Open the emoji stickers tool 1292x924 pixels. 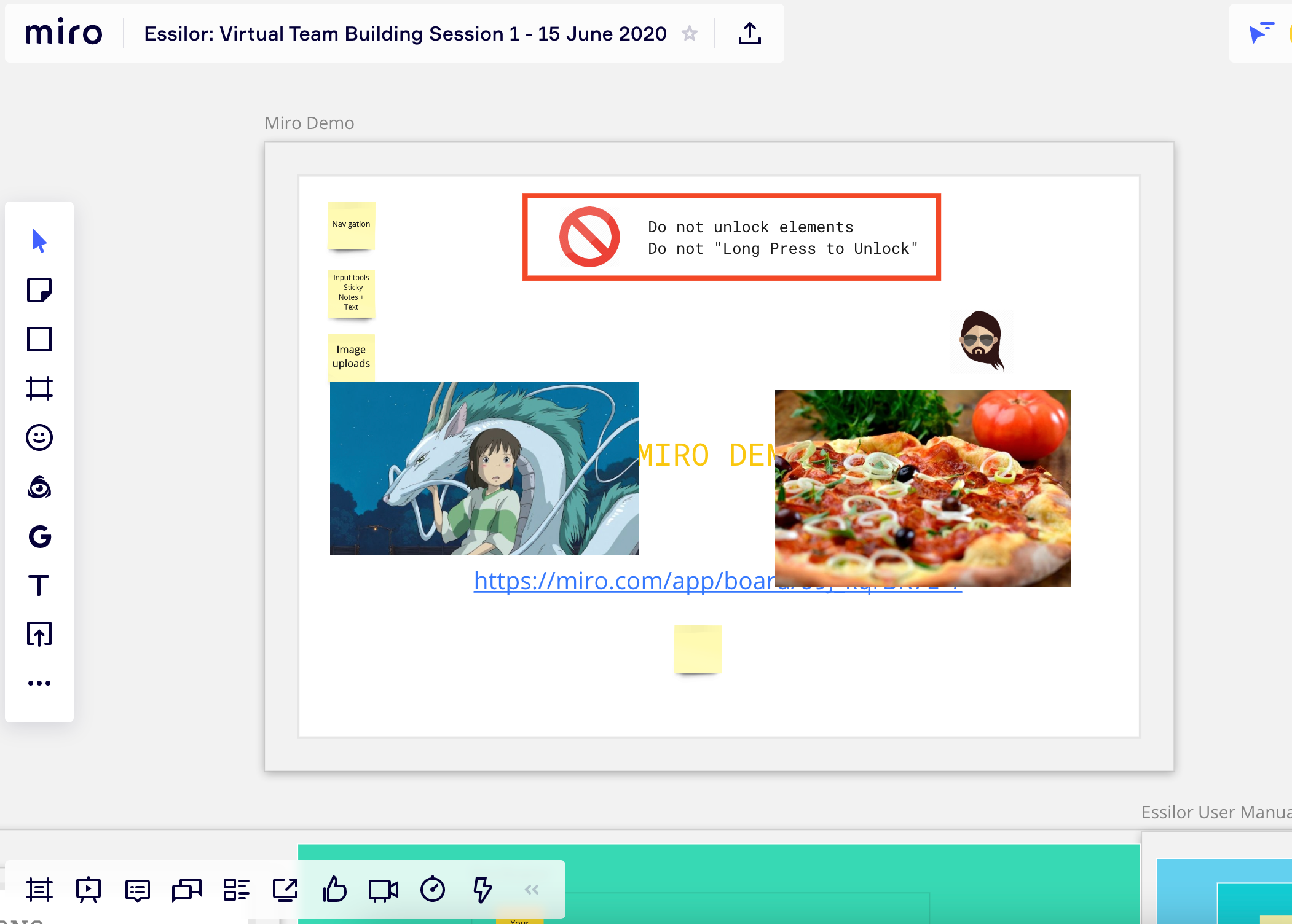[x=39, y=437]
